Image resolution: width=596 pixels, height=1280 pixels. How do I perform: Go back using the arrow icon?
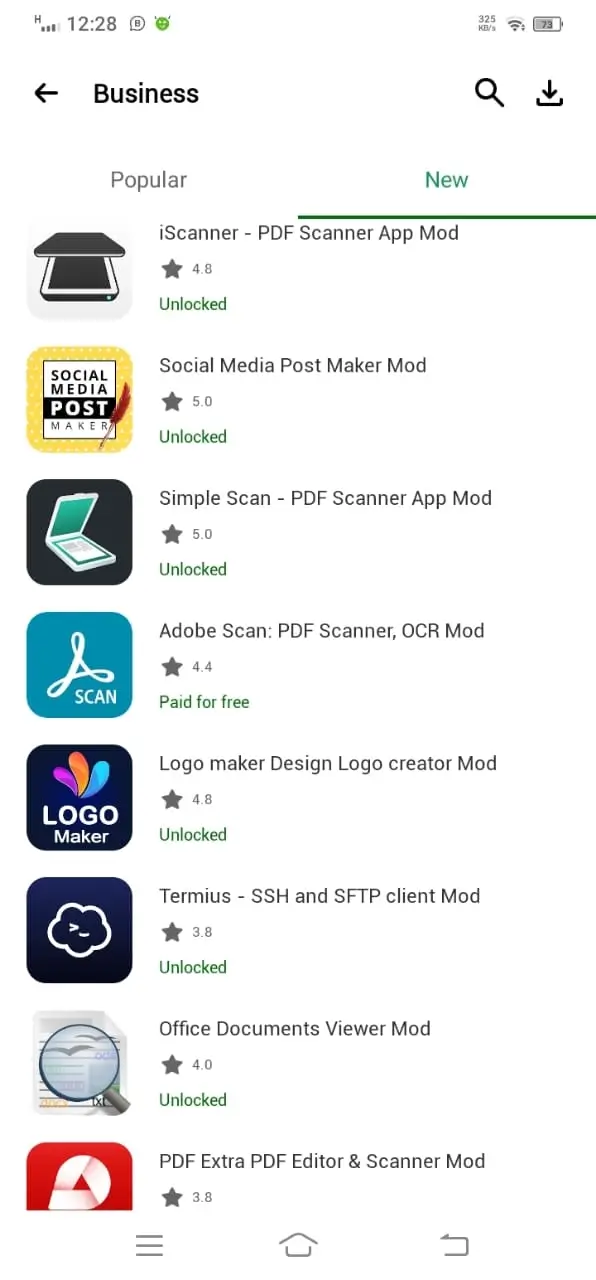click(x=46, y=93)
